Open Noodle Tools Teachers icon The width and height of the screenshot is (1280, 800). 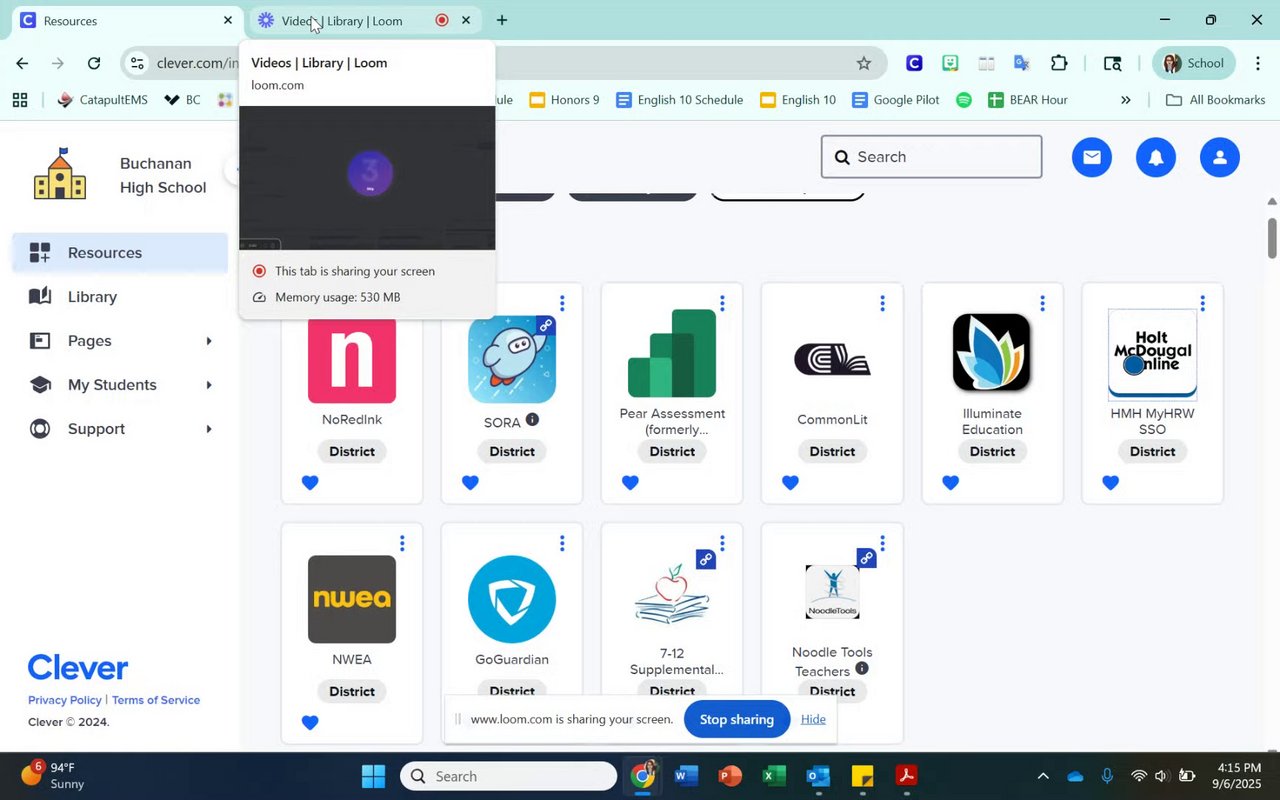pos(832,592)
